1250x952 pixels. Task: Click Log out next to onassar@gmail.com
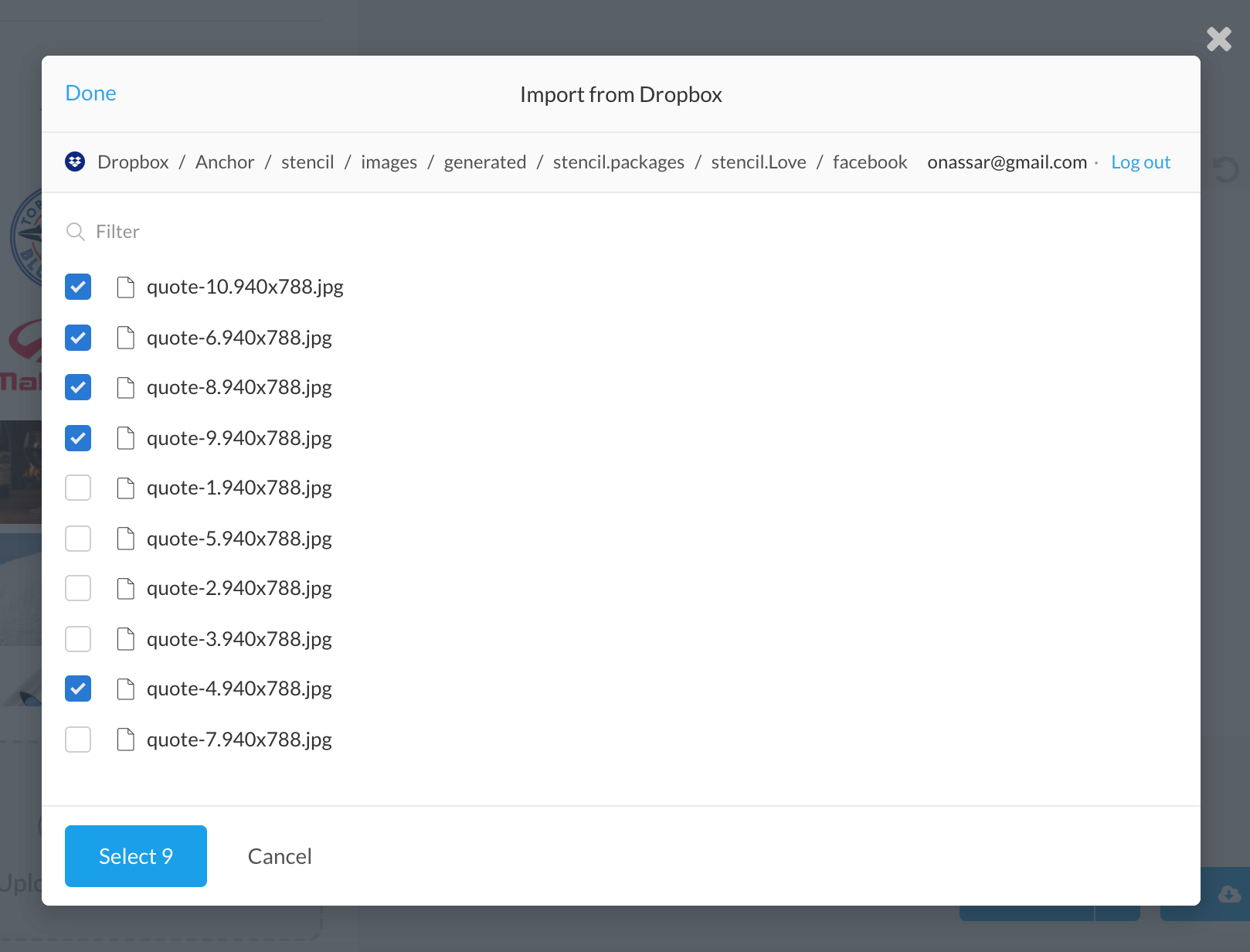(x=1140, y=162)
